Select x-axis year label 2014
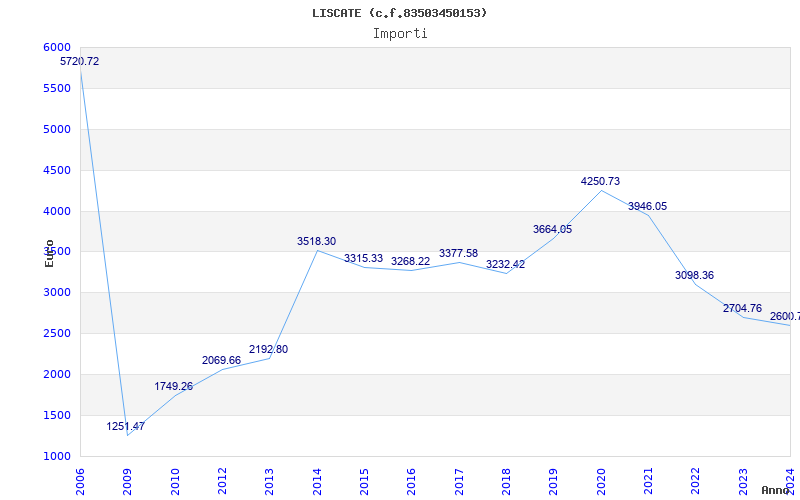The width and height of the screenshot is (800, 500). click(317, 481)
